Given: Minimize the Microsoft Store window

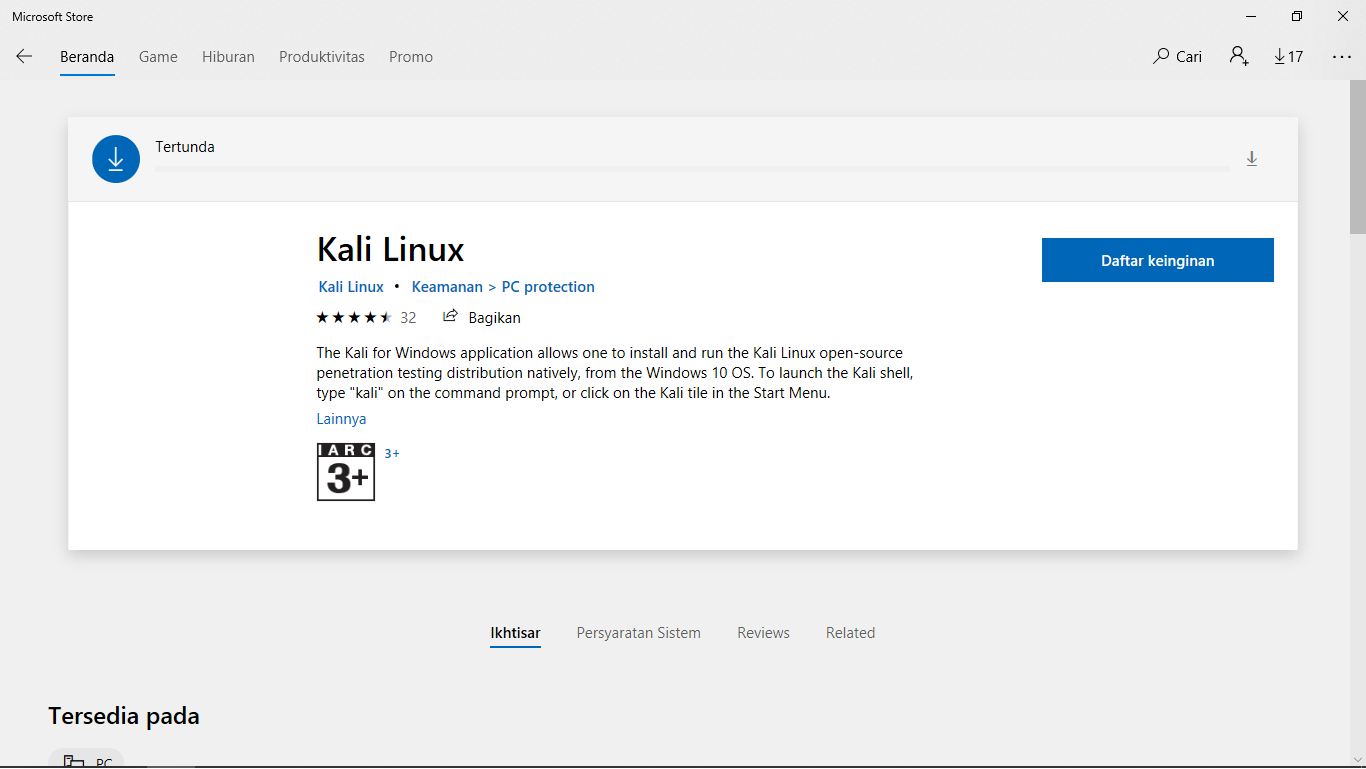Looking at the screenshot, I should coord(1251,16).
